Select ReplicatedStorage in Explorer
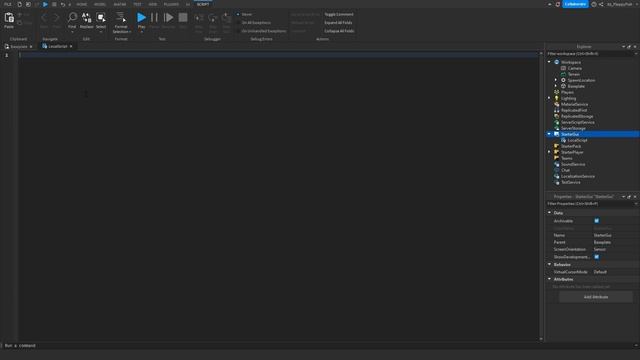The width and height of the screenshot is (640, 360). [577, 116]
